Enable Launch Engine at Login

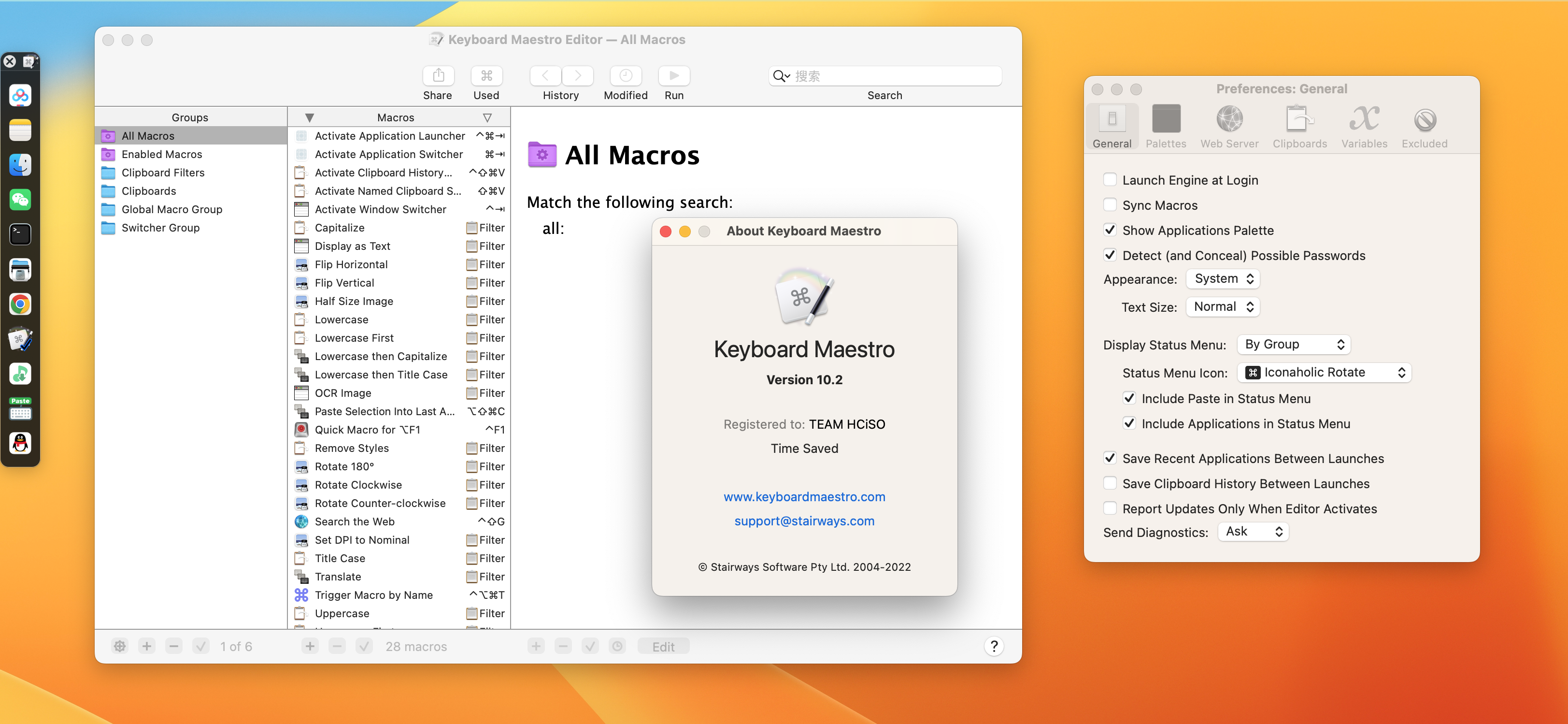tap(1110, 180)
